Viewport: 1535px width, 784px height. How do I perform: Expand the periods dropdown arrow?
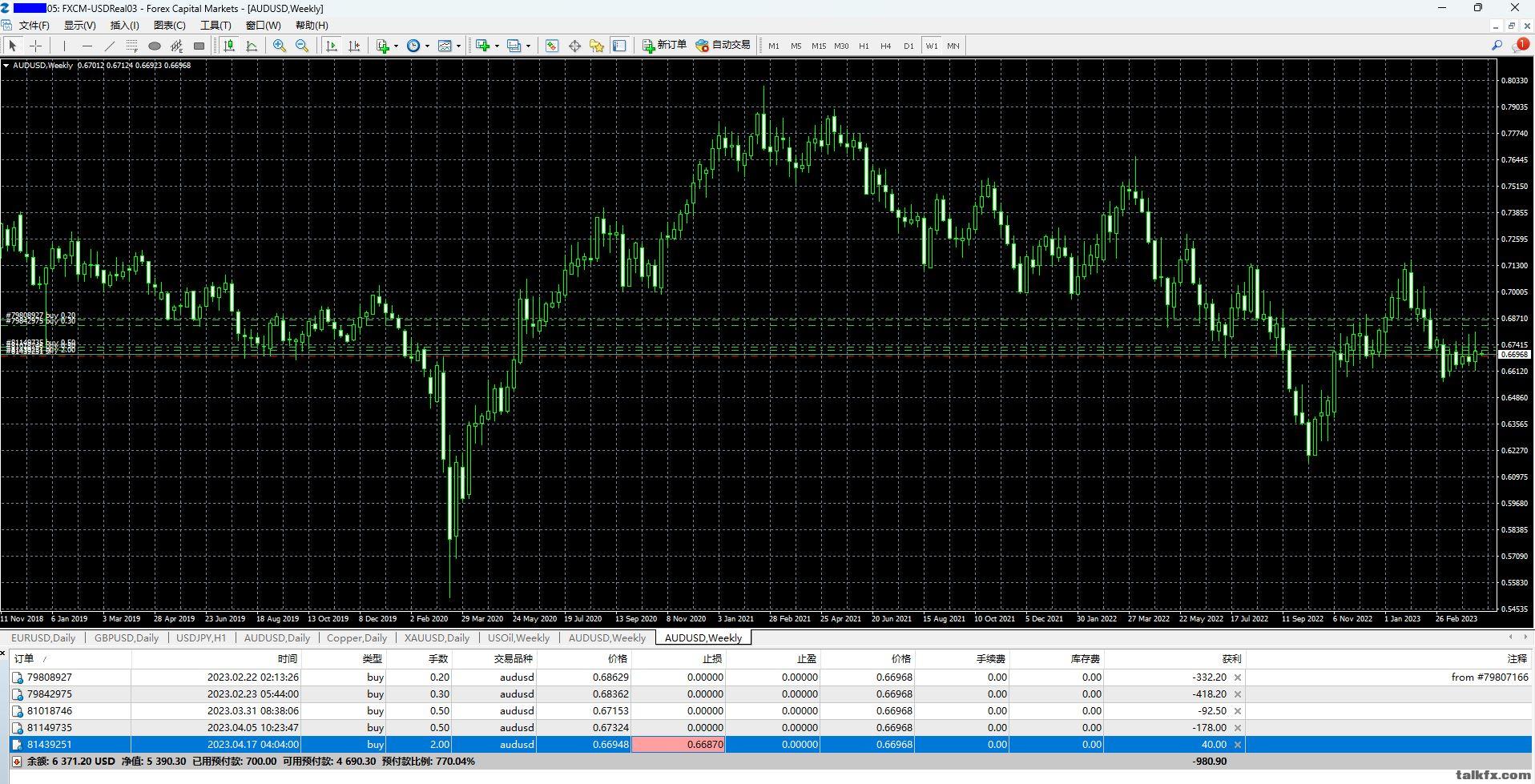[x=427, y=46]
